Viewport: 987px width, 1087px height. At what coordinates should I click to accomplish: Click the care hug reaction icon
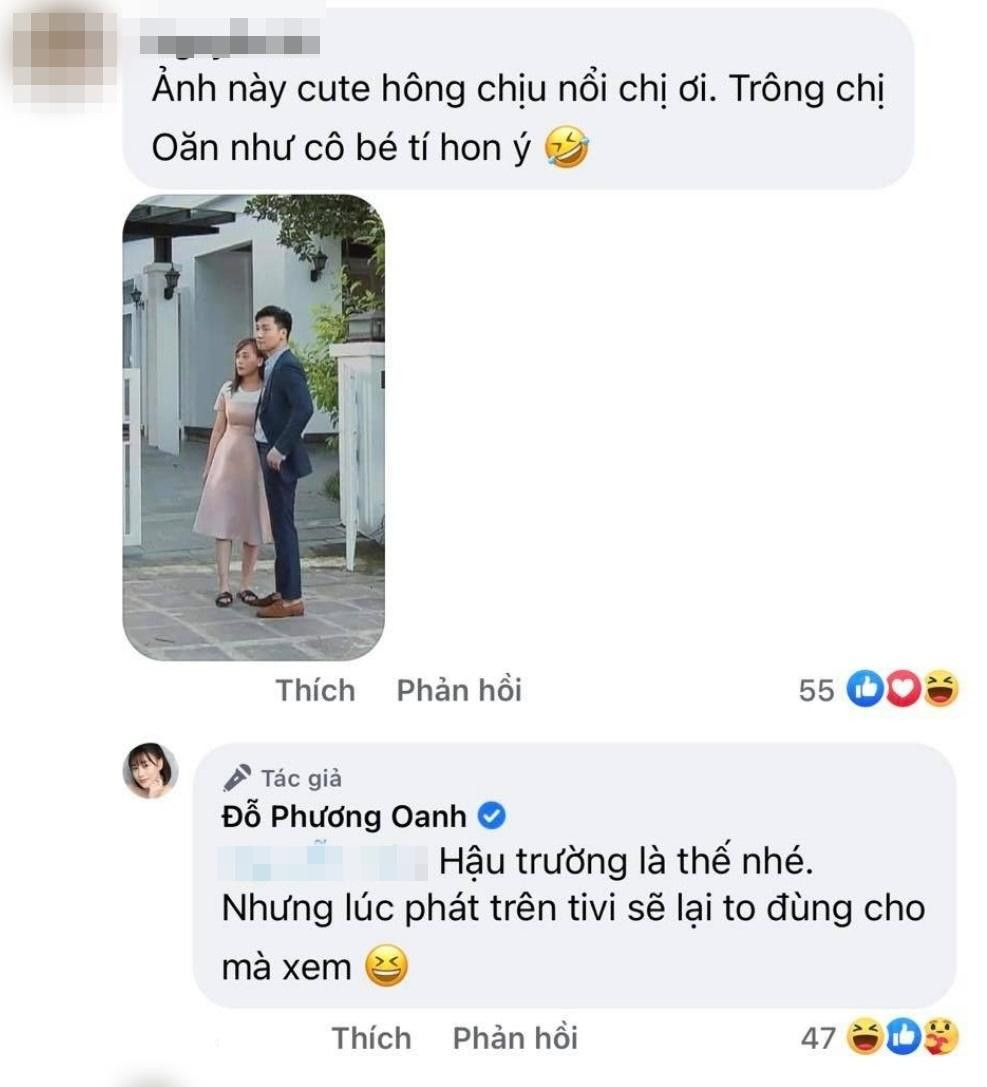click(941, 1037)
